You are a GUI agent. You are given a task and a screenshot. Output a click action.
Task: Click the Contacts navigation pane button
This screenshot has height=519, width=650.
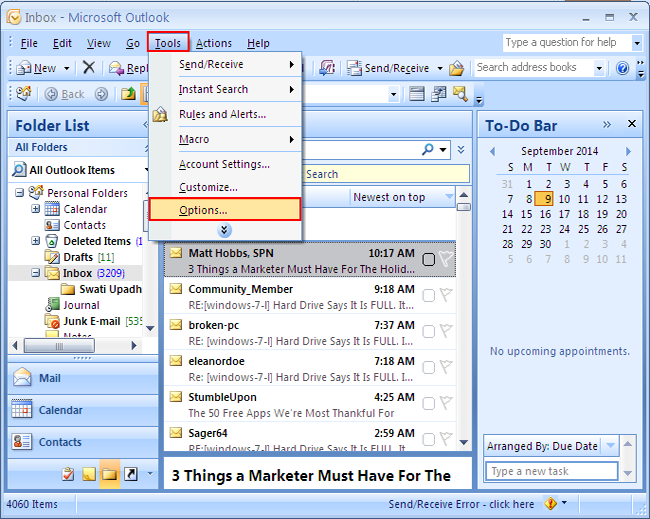tap(83, 442)
